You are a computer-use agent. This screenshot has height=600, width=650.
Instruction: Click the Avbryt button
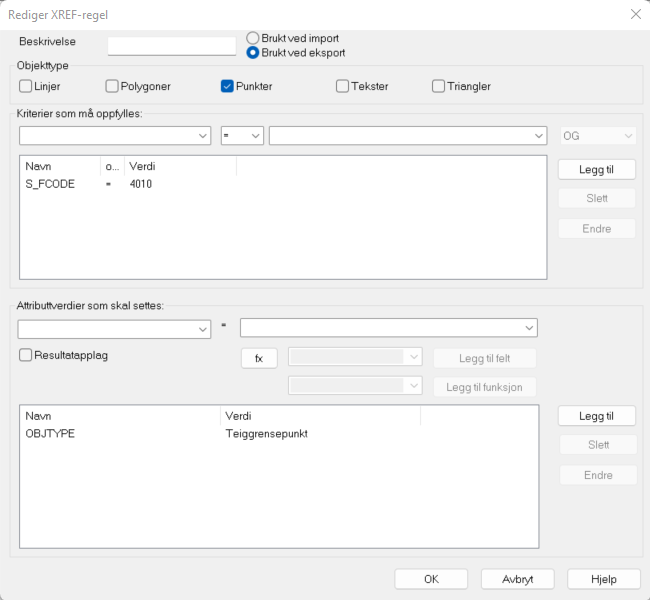(x=517, y=579)
